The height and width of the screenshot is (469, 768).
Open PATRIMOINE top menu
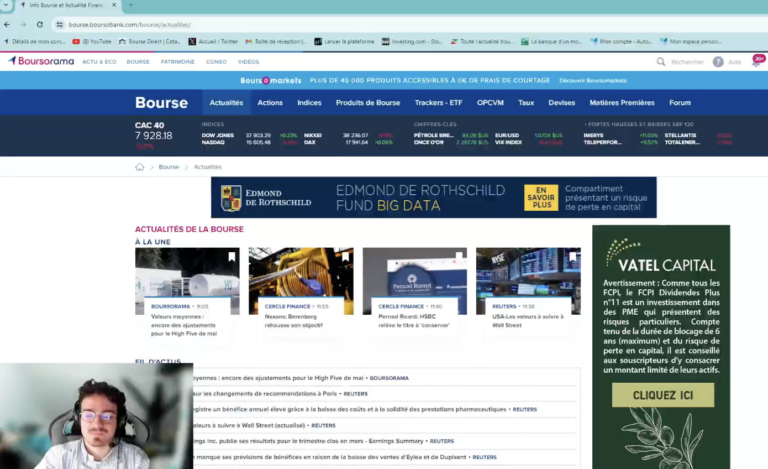click(x=178, y=62)
